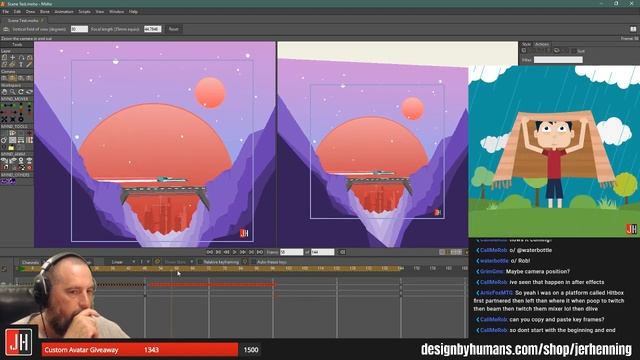Click the focal length input field
The height and width of the screenshot is (360, 640).
coord(153,29)
